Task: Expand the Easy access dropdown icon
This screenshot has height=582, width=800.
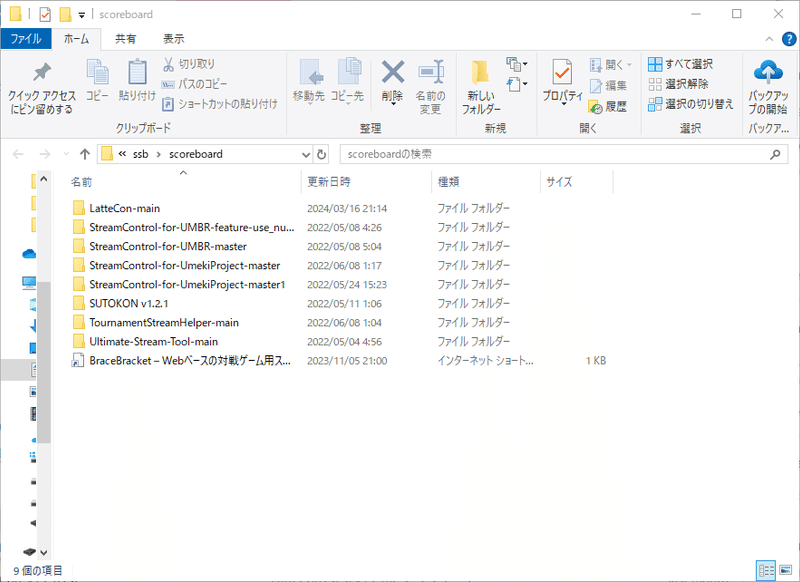Action: pos(516,84)
